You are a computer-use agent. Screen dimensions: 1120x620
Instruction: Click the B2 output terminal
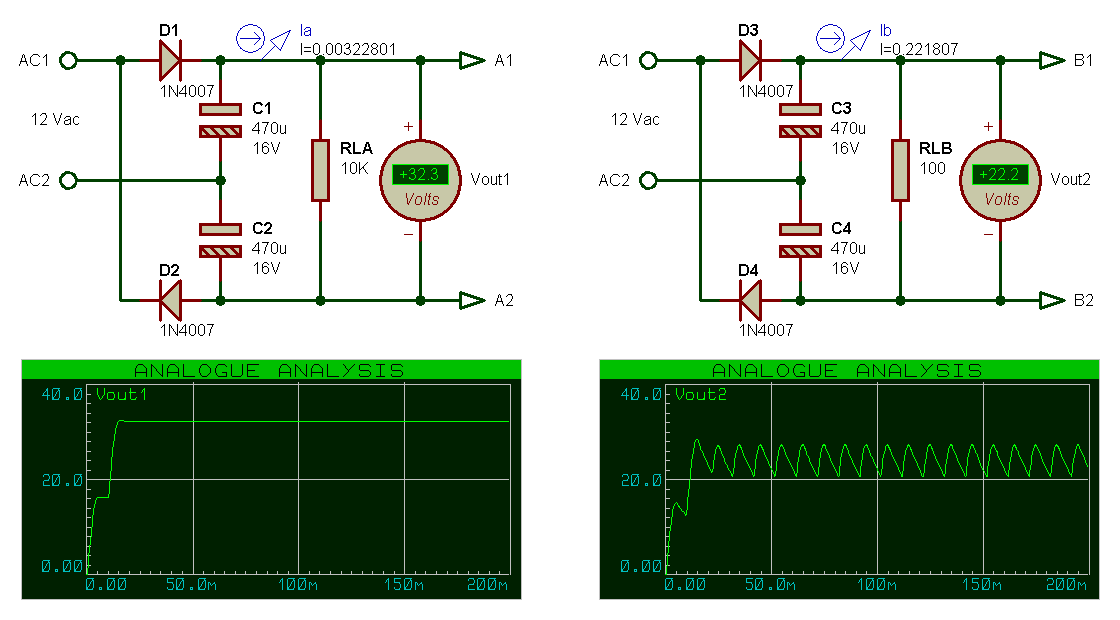1052,301
